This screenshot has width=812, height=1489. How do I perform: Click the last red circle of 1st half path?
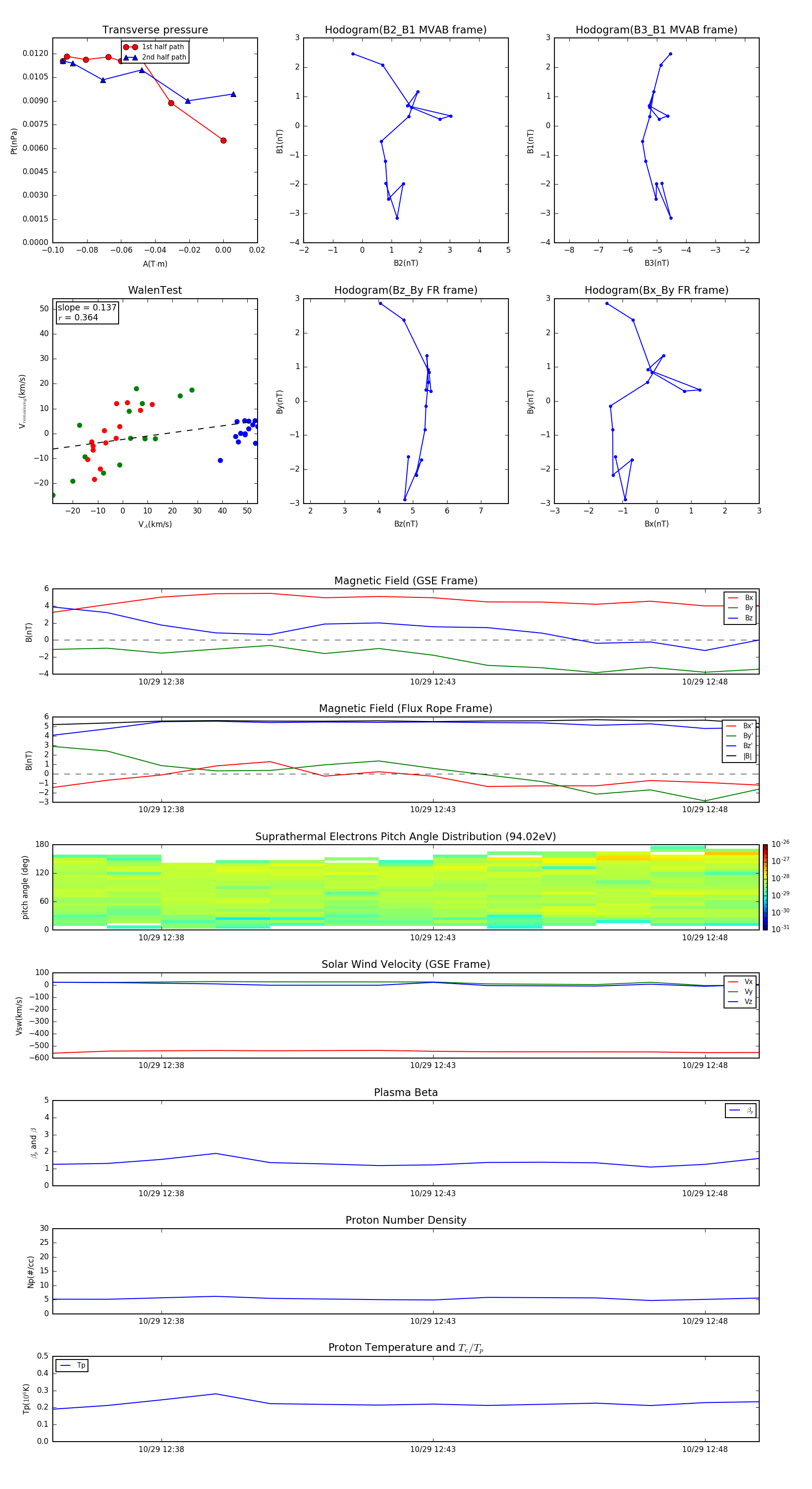click(x=224, y=140)
